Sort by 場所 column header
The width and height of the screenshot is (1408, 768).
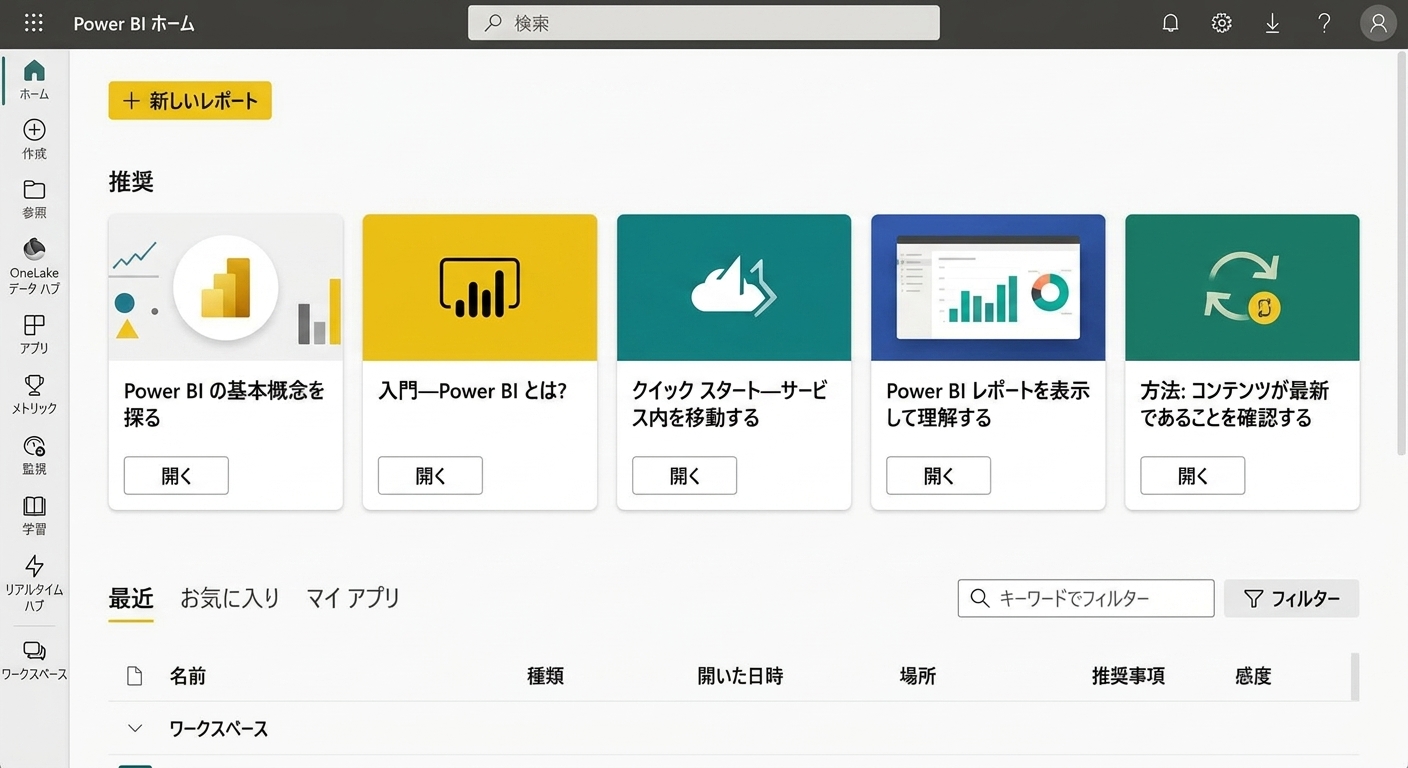tap(918, 677)
